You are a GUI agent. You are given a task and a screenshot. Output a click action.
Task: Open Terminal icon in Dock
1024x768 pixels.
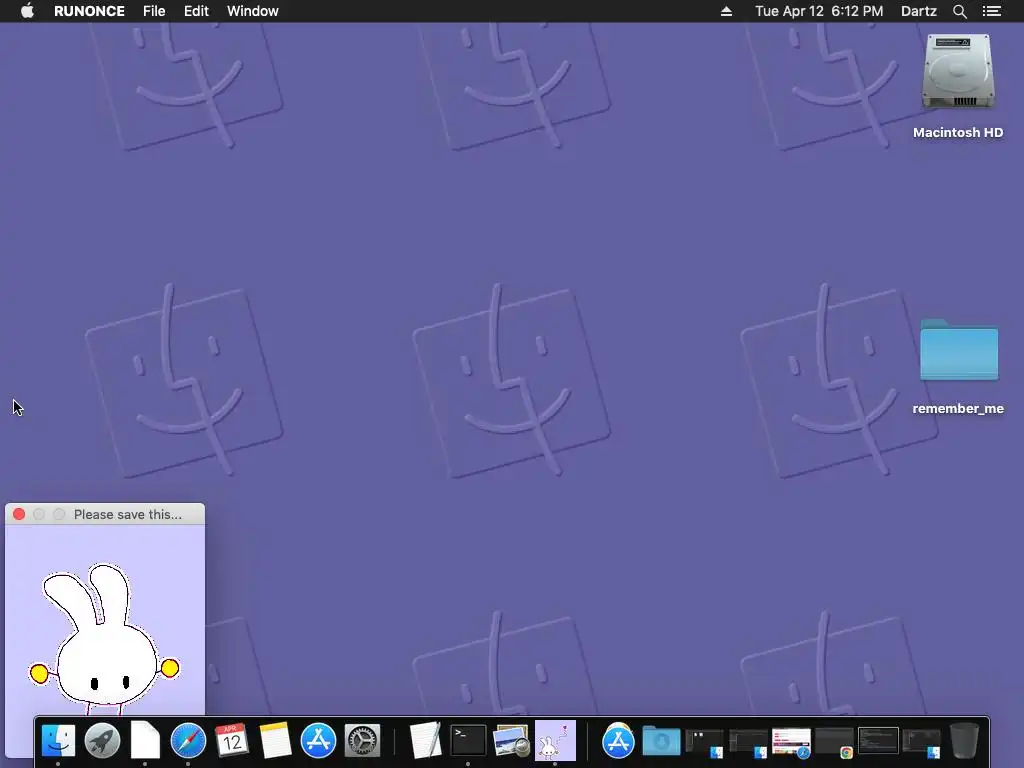468,741
